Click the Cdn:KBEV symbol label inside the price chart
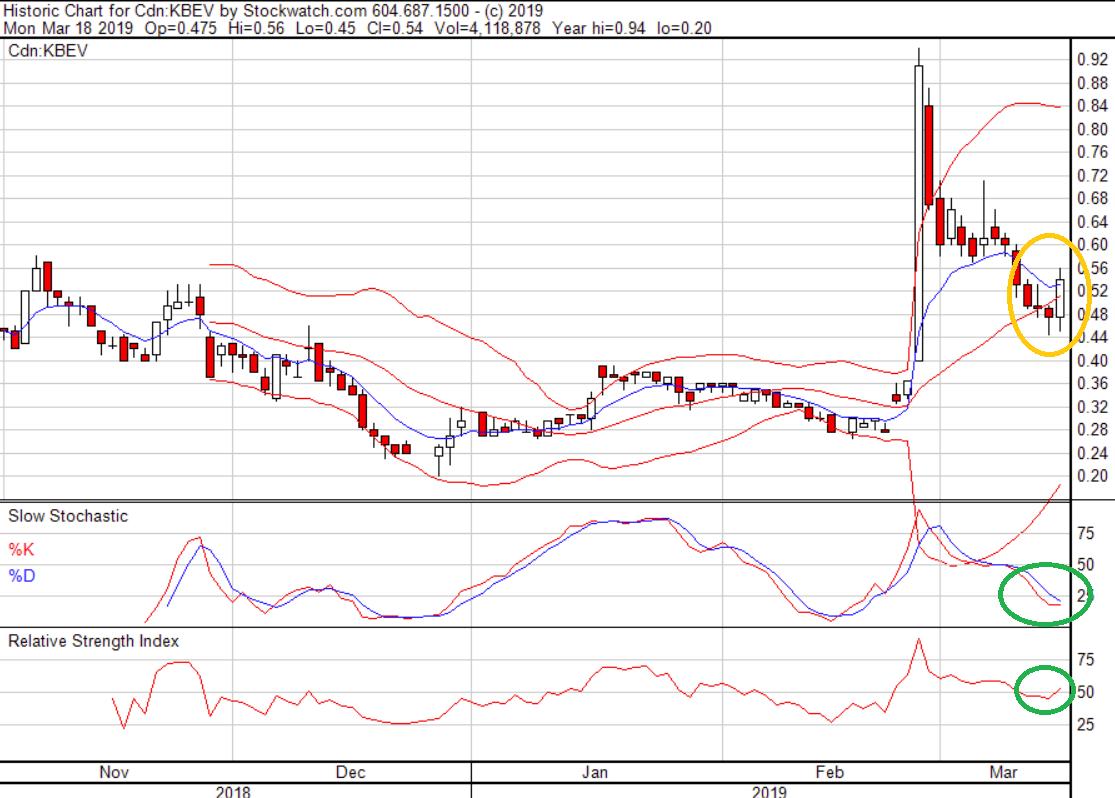The height and width of the screenshot is (798, 1115). [x=48, y=50]
